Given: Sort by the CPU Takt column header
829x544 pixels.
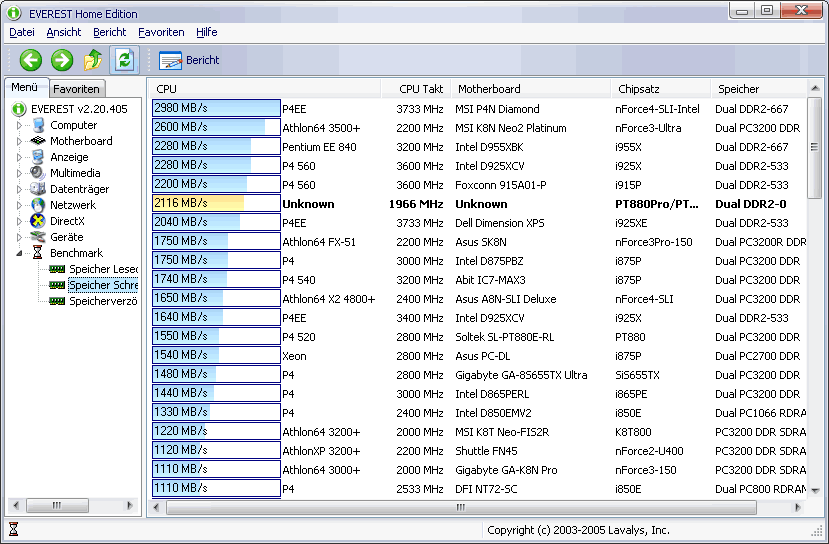Looking at the screenshot, I should 416,89.
